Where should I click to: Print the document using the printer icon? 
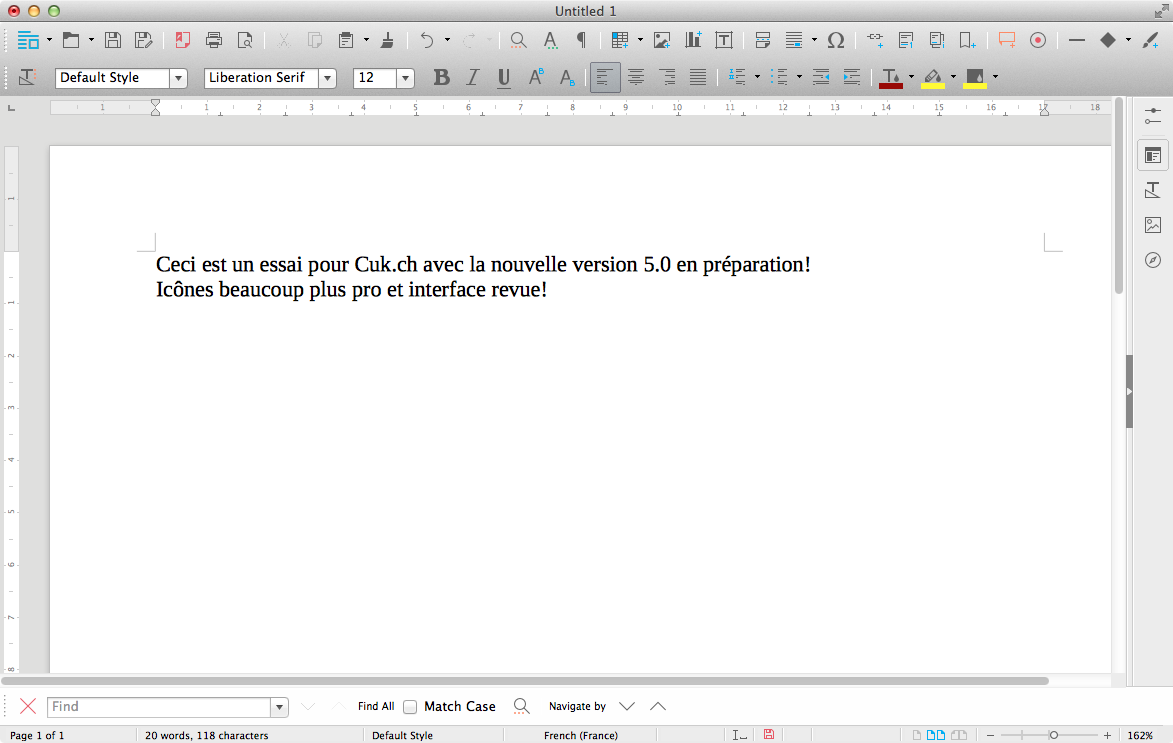coord(214,40)
